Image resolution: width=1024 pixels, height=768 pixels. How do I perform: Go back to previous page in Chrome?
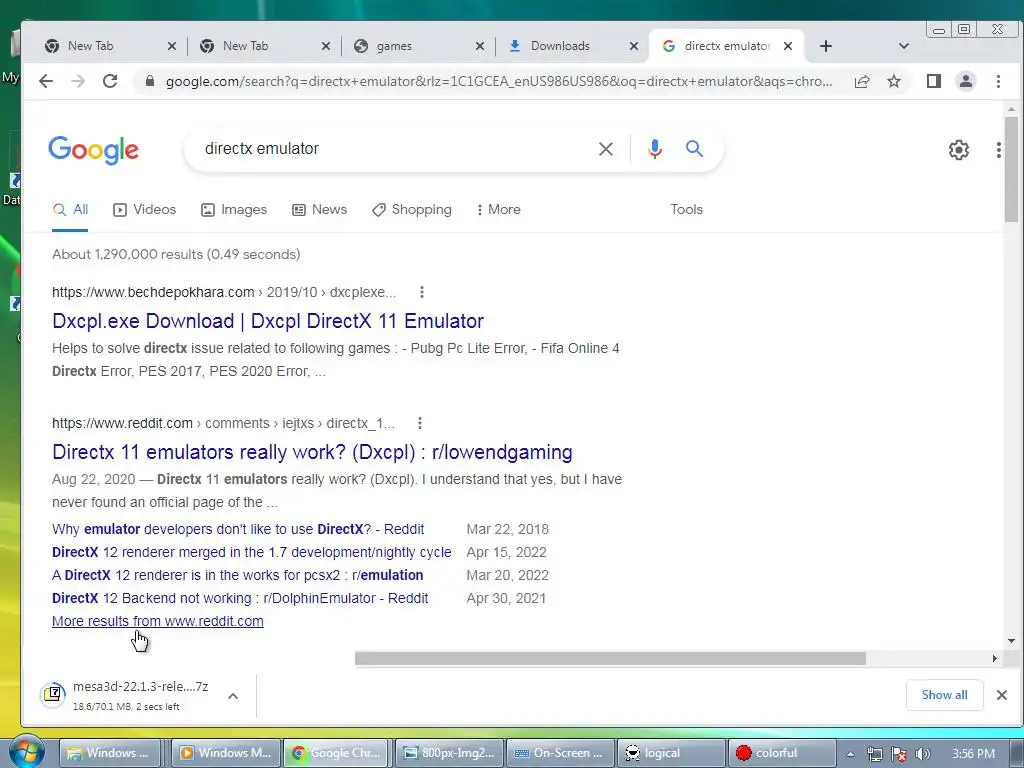[x=46, y=81]
